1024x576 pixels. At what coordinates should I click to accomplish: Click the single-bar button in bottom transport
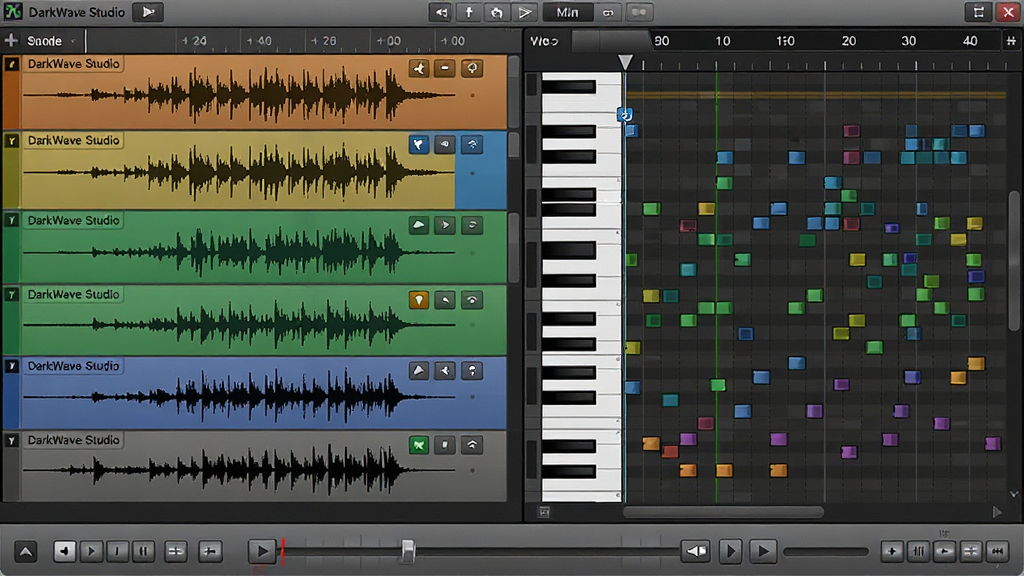118,552
